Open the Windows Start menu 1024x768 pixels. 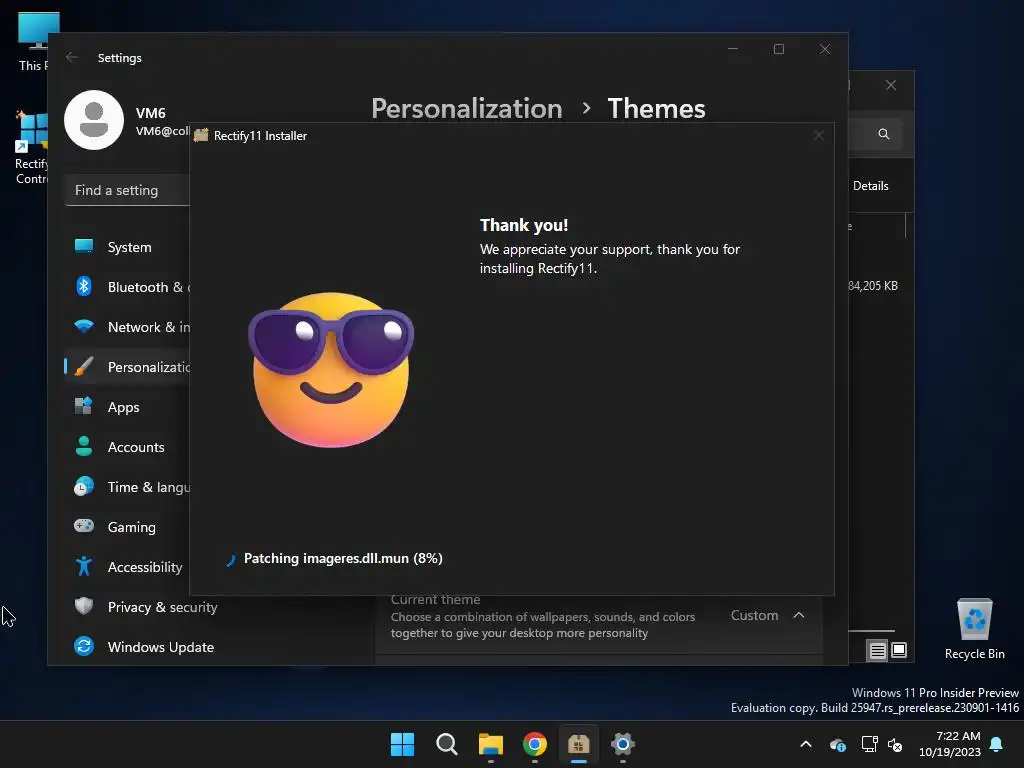402,744
